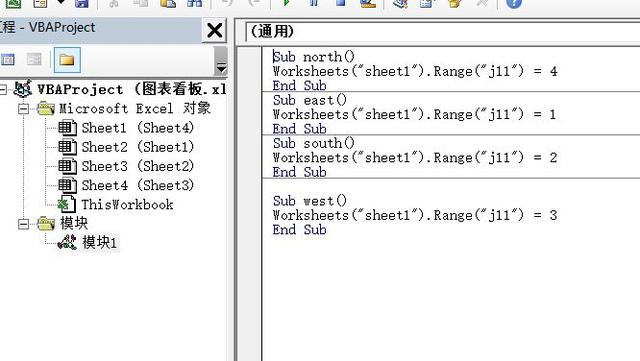This screenshot has width=640, height=361.
Task: Click the View Code icon in project panel
Action: click(x=7, y=60)
